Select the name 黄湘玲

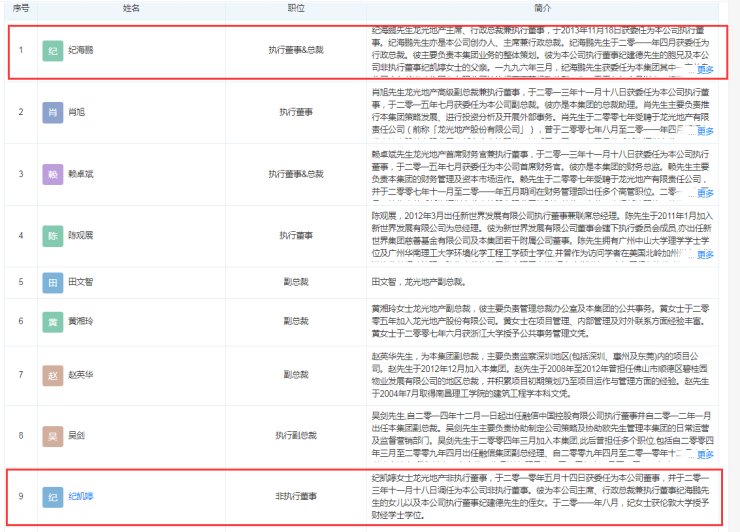[81, 321]
